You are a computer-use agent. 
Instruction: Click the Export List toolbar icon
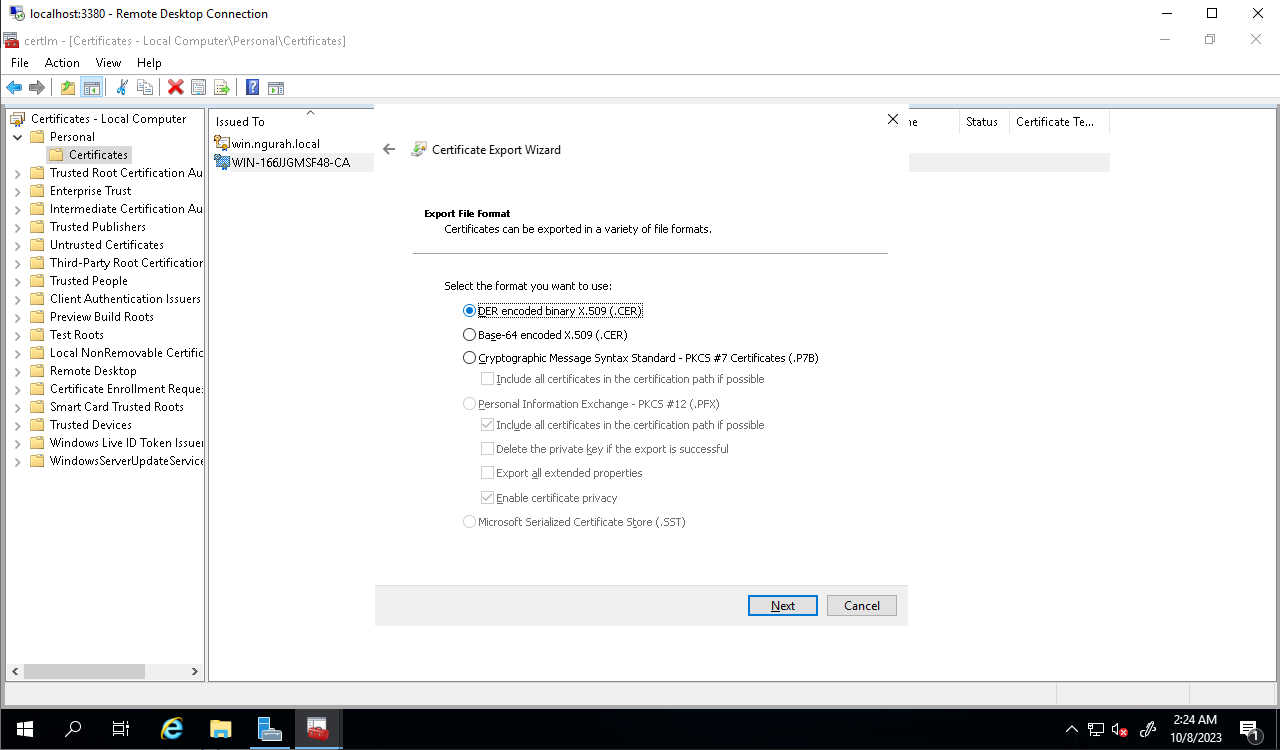222,87
